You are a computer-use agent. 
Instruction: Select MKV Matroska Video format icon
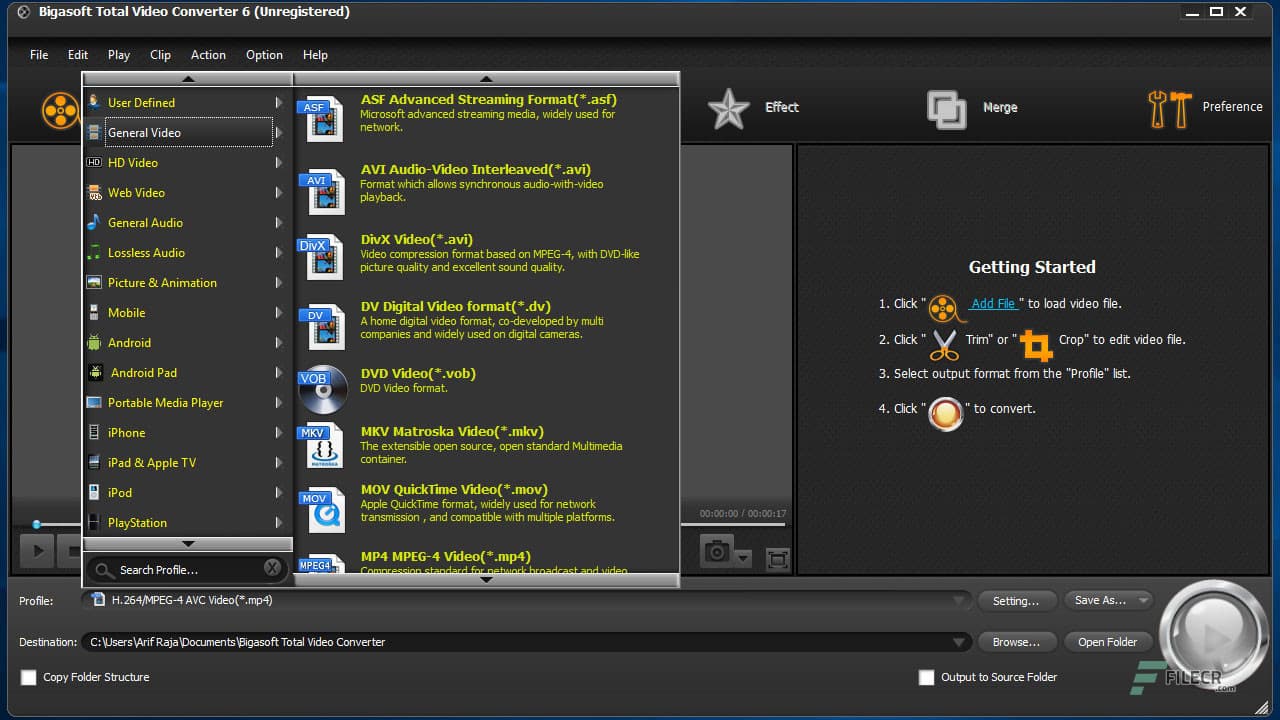pyautogui.click(x=322, y=445)
